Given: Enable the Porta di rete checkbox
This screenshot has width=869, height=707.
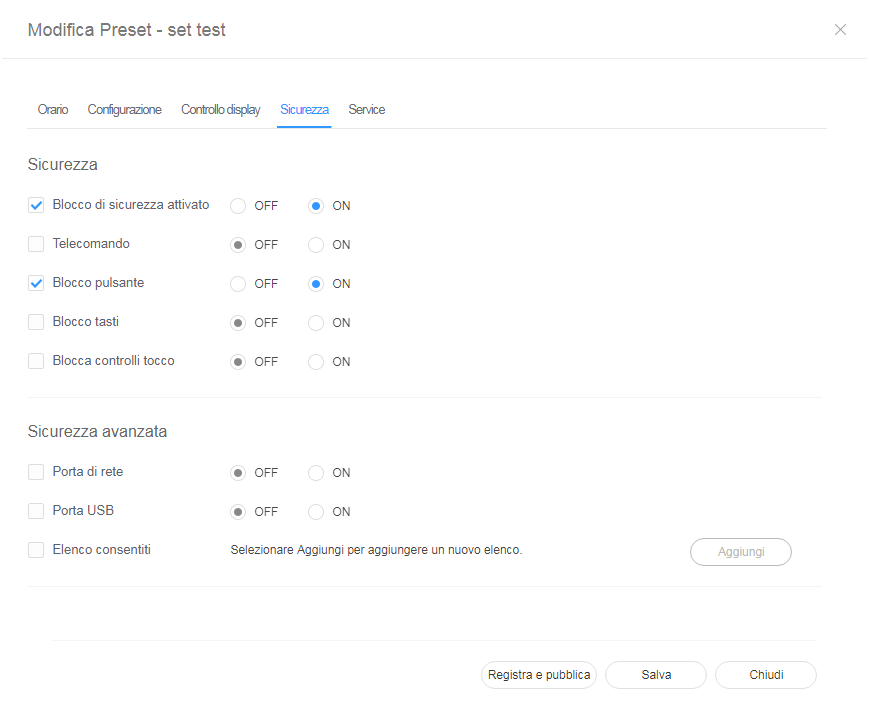Looking at the screenshot, I should [x=36, y=472].
